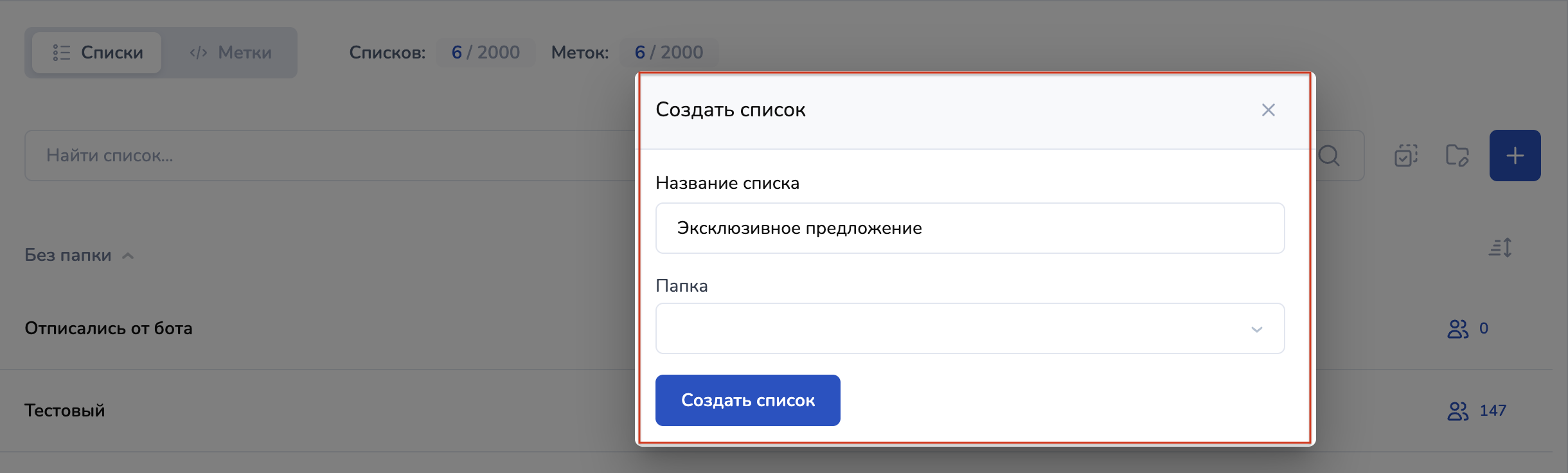Close the Создать список dialog
1568x473 pixels.
(1268, 110)
